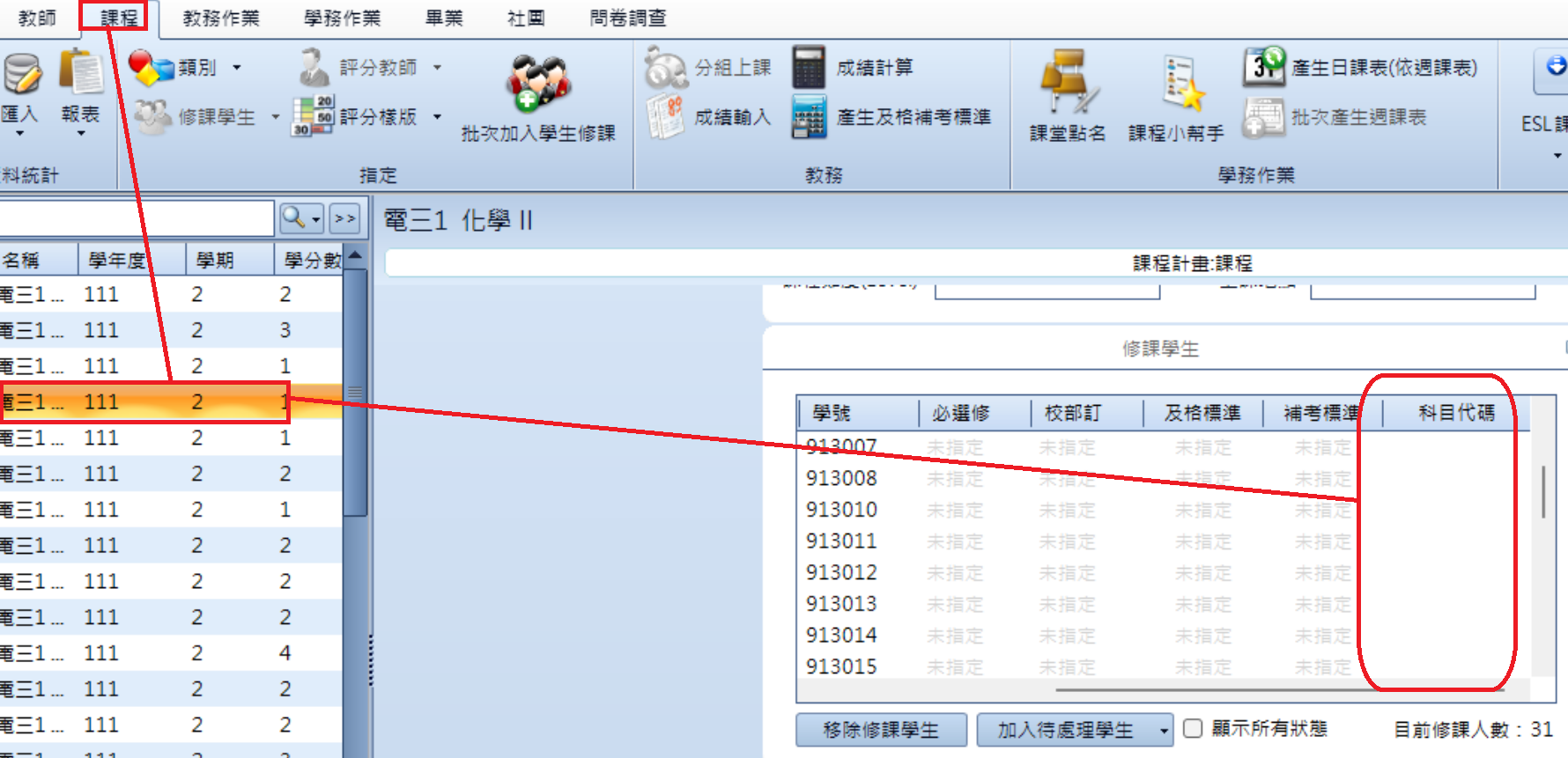This screenshot has height=758, width=1568.
Task: Select course row with 學分數 4
Action: point(171,653)
